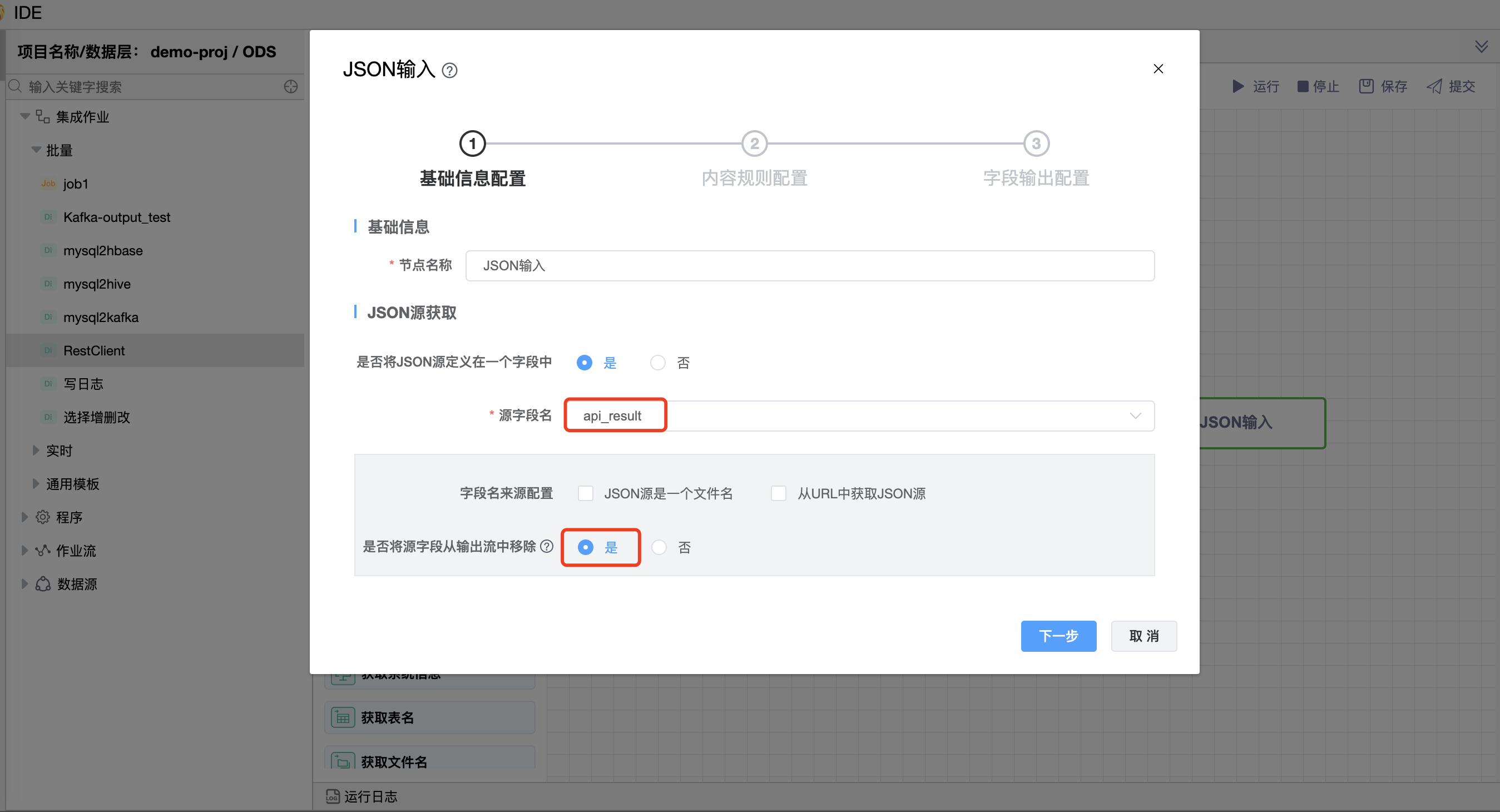Collapse the toolbar with the double-chevron icon
The width and height of the screenshot is (1500, 812).
[x=1482, y=46]
